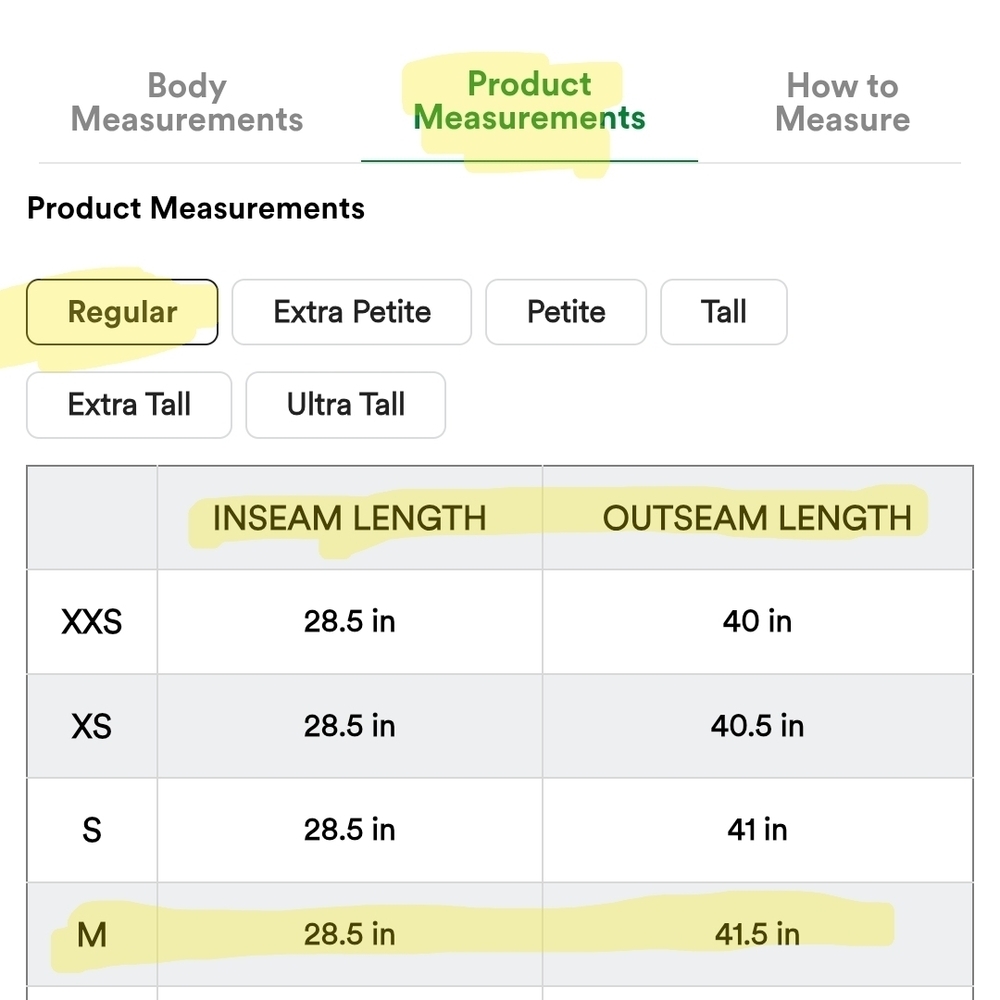Viewport: 1000px width, 1000px height.
Task: Click the S size row label
Action: click(x=92, y=830)
